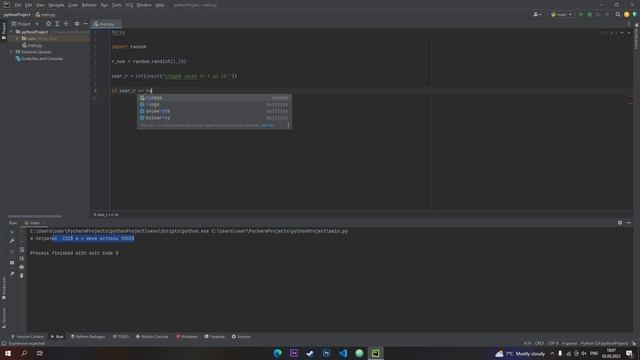Click the wrench icon in the Run panel
Screen dimensions: 640x360
[x=12, y=241]
